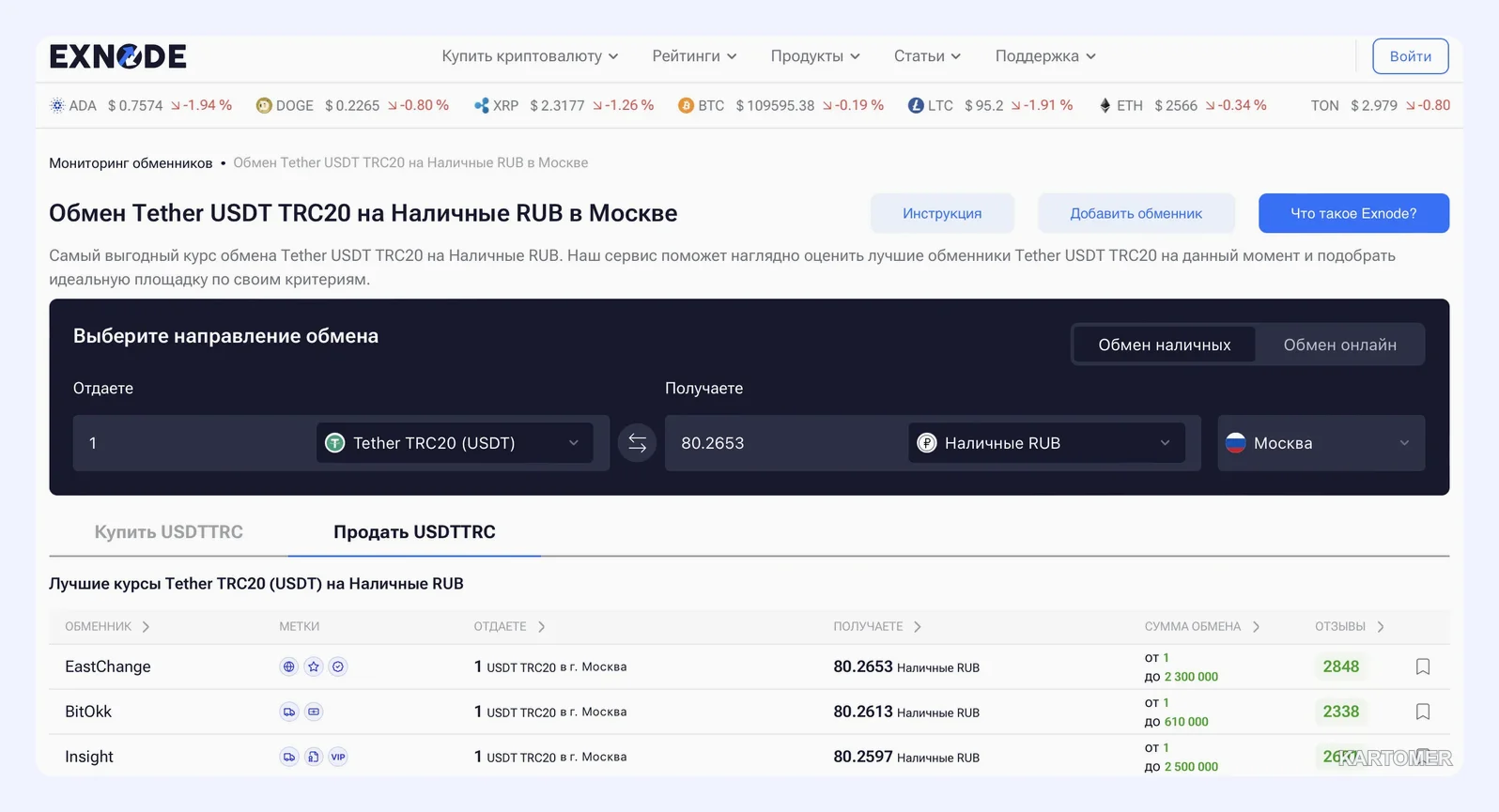Open Наличные RUB currency dropdown
The width and height of the screenshot is (1499, 812).
coord(1046,443)
